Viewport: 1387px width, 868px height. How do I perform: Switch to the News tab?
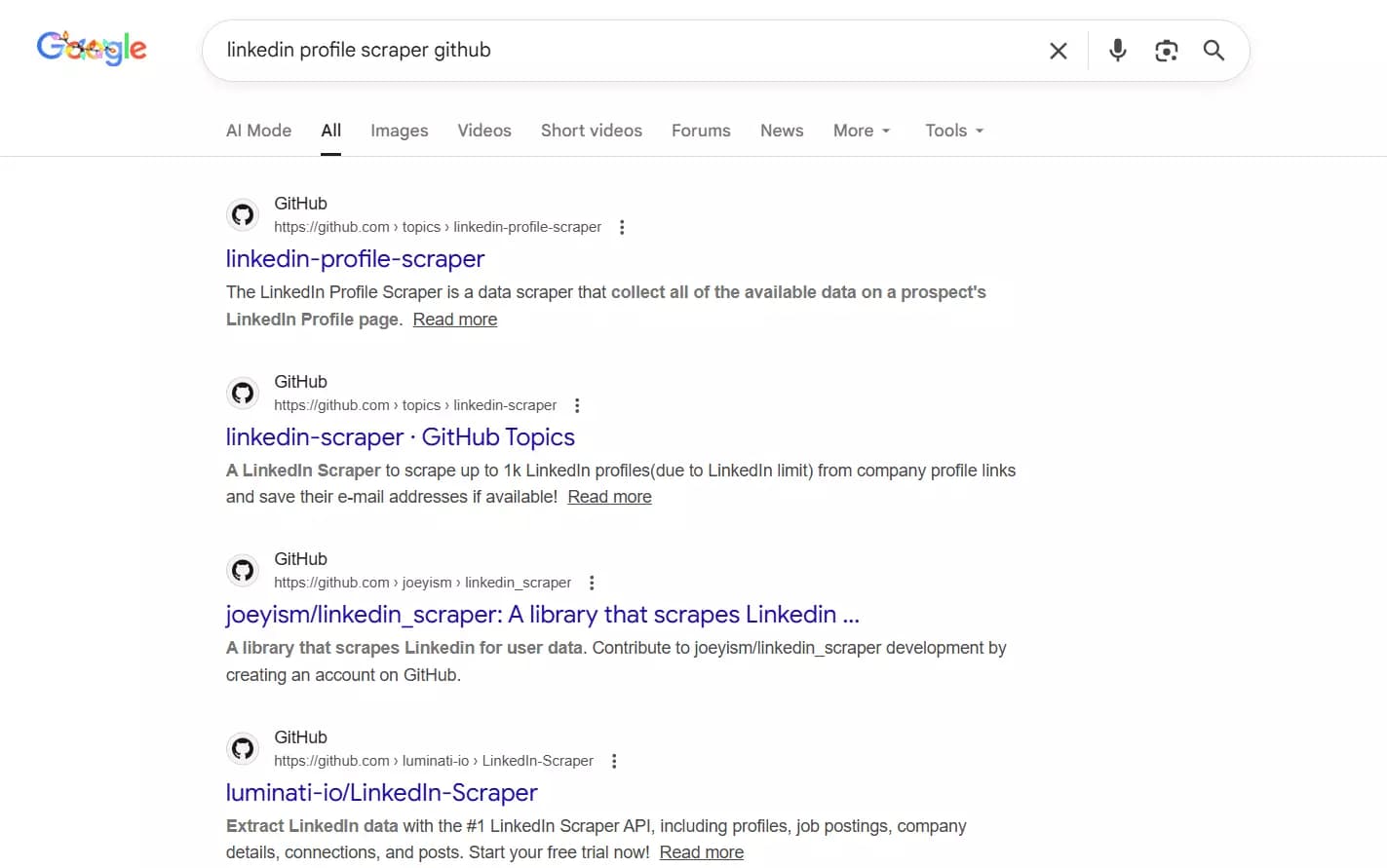pos(781,130)
